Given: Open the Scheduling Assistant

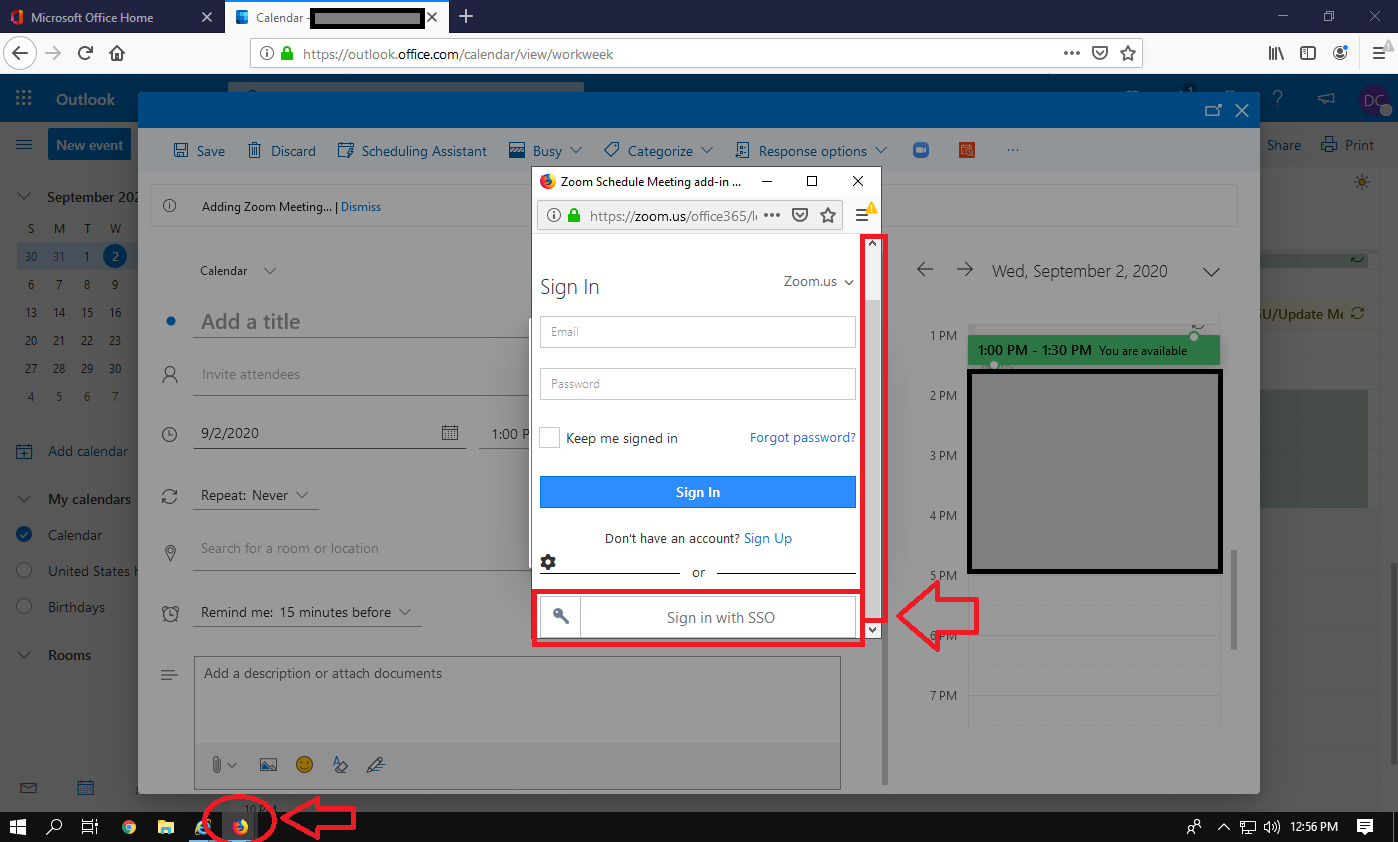Looking at the screenshot, I should (412, 151).
